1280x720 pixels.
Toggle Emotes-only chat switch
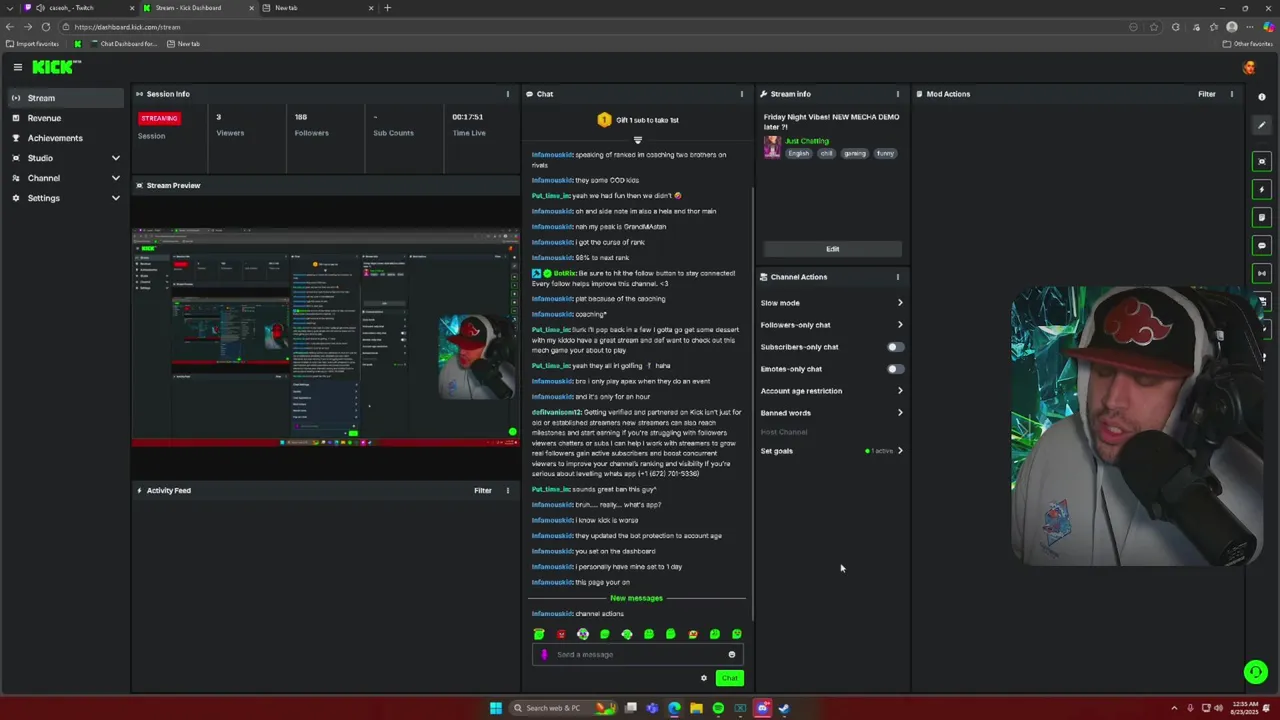click(x=895, y=369)
